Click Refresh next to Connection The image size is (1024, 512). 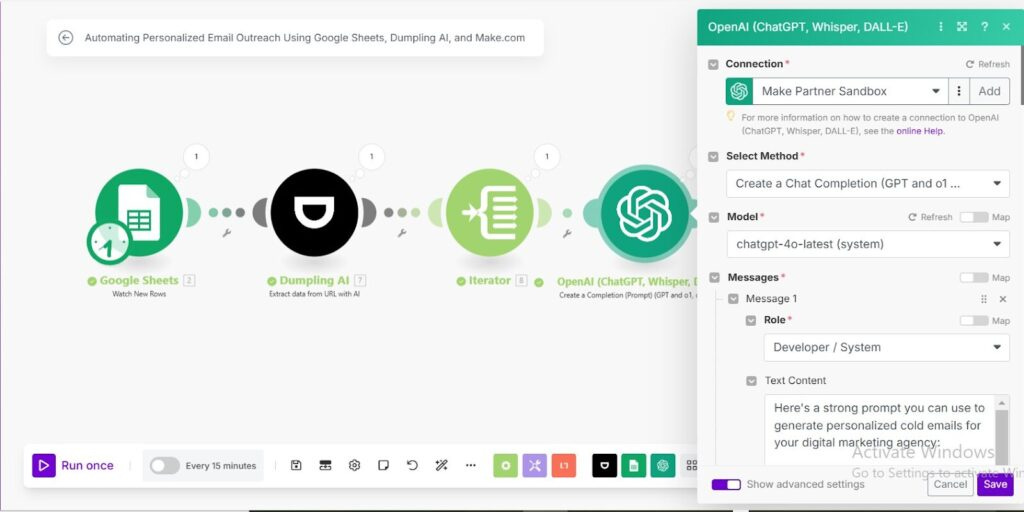tap(987, 64)
